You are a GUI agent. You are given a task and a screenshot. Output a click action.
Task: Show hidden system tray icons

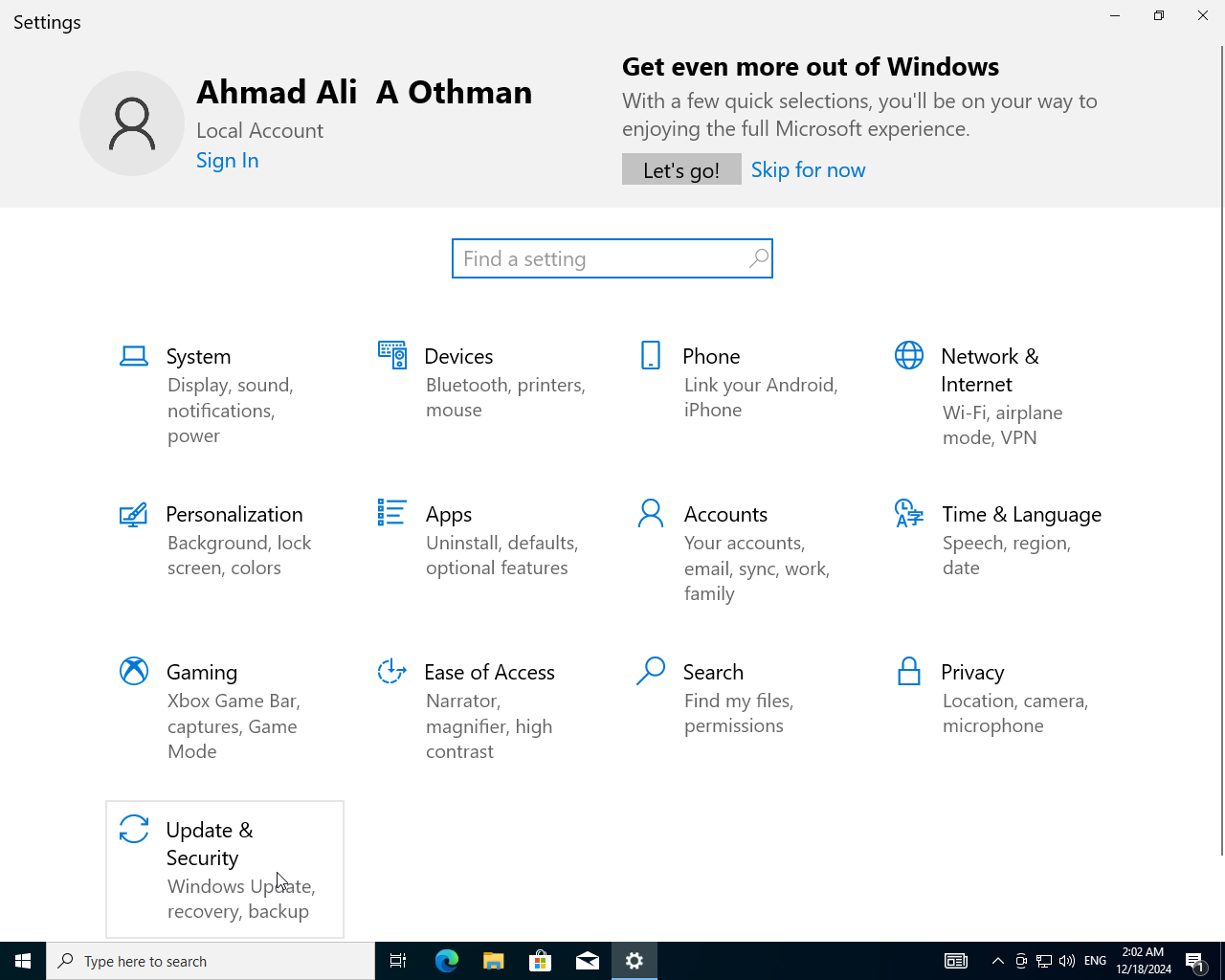click(x=997, y=961)
